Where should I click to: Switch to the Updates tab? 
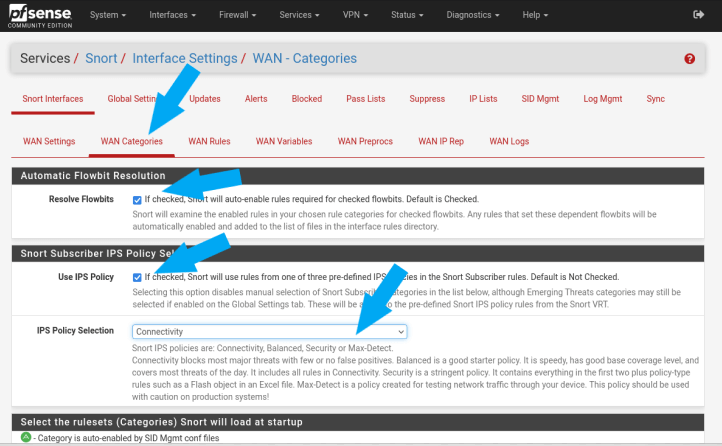pyautogui.click(x=205, y=99)
